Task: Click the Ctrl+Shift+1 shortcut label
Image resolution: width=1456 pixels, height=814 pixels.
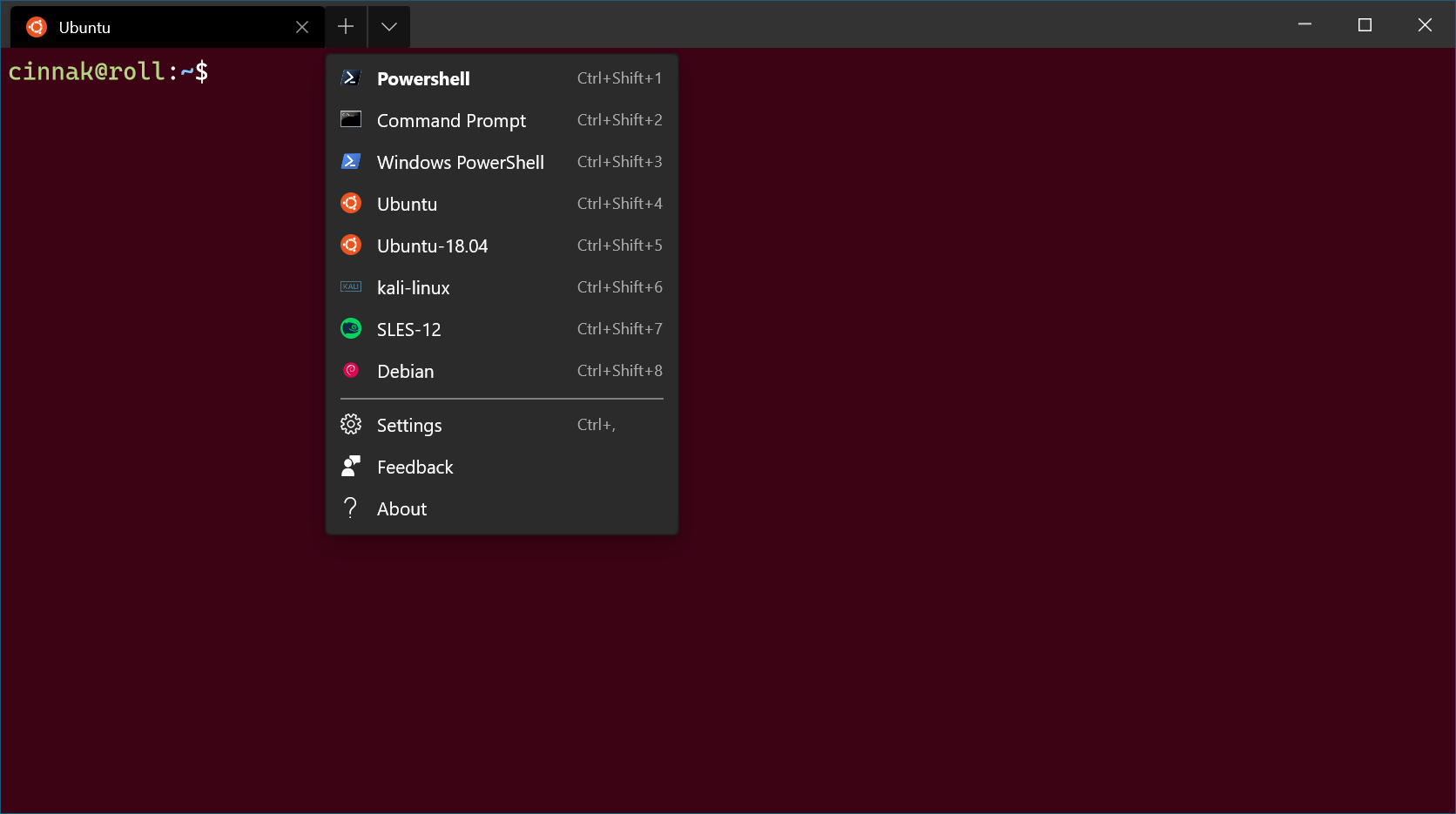Action: coord(620,78)
